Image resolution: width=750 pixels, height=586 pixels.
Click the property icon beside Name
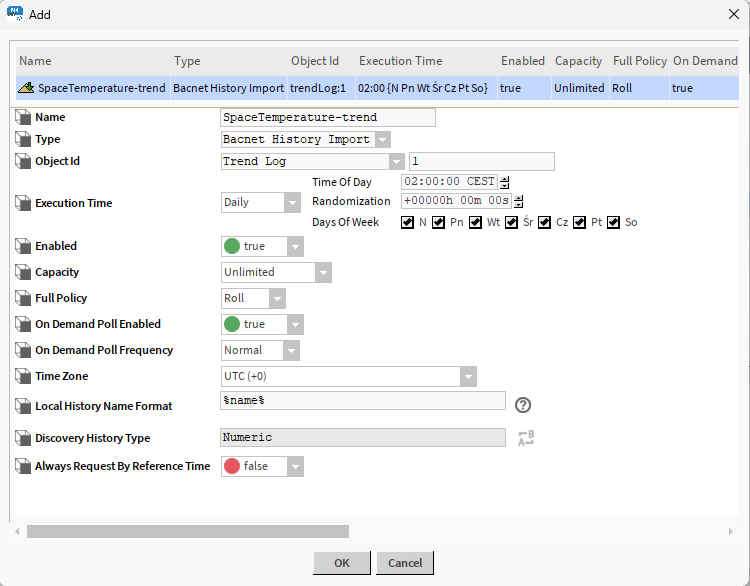coord(24,118)
